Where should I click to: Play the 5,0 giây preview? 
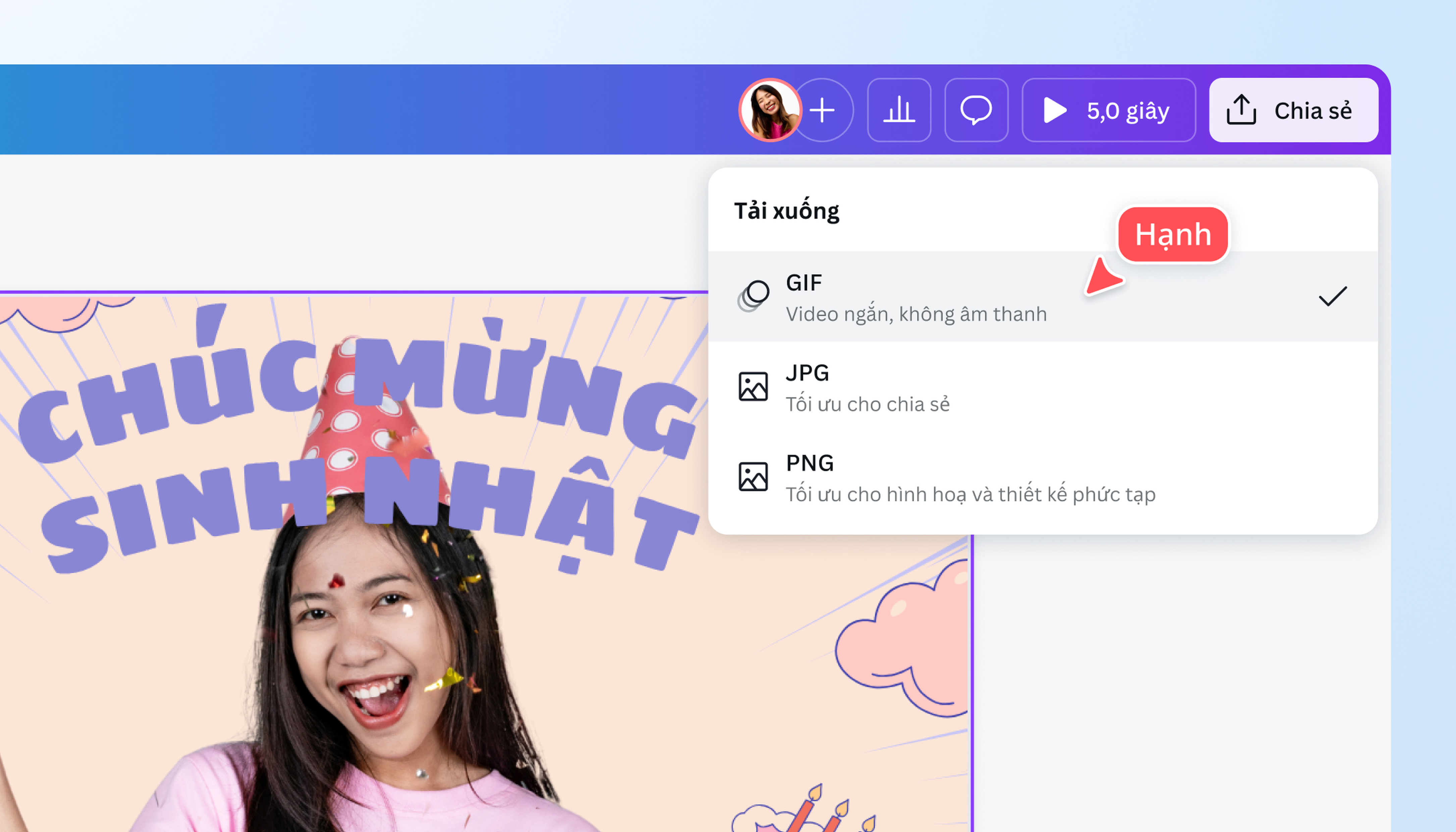pyautogui.click(x=1108, y=110)
